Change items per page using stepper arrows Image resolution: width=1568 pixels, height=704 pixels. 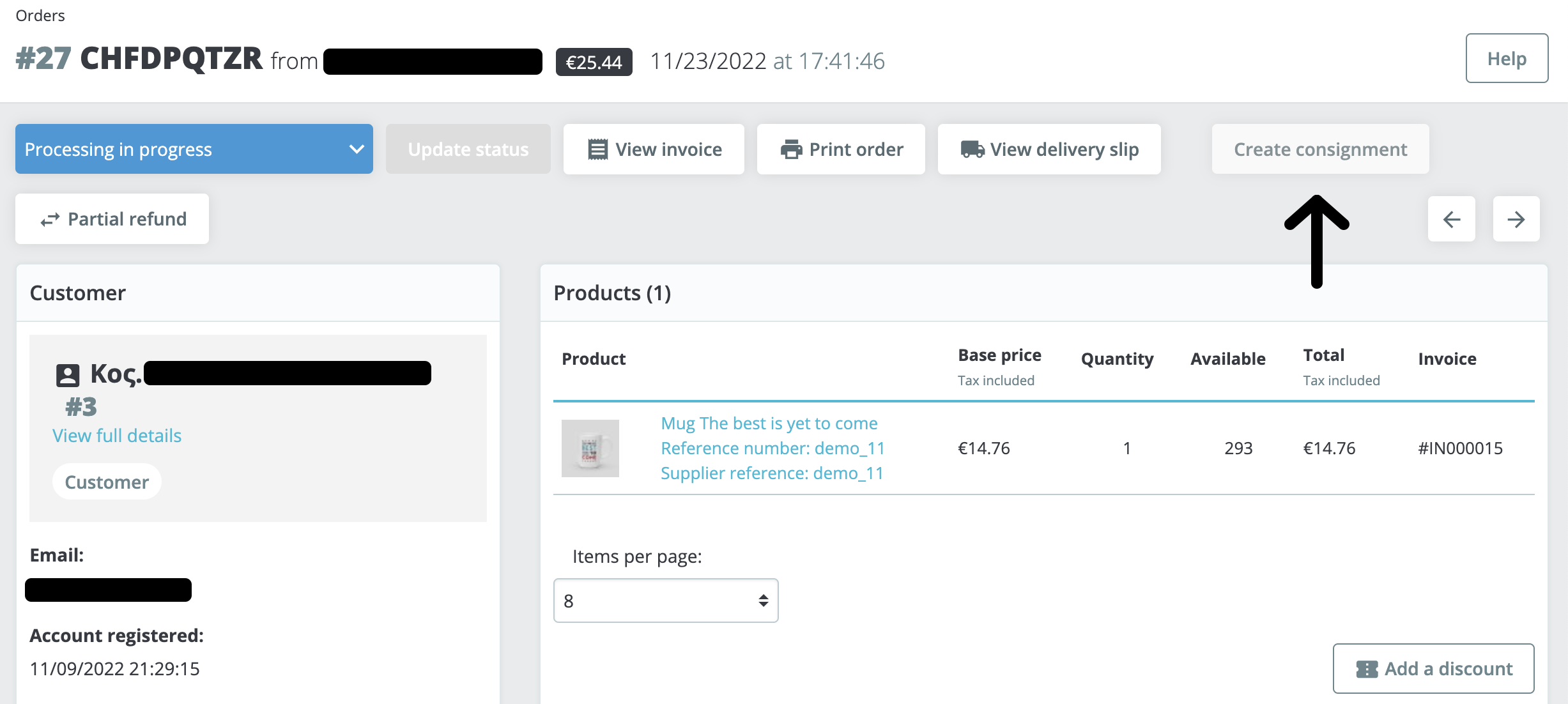[762, 600]
